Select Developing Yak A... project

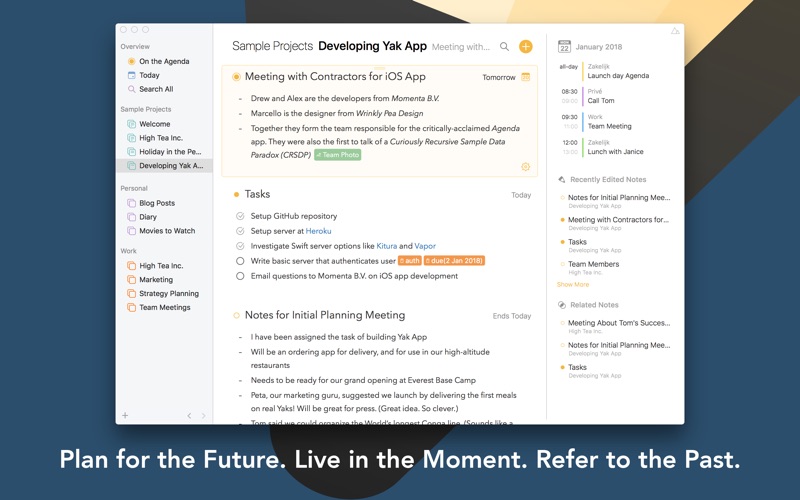click(x=164, y=165)
